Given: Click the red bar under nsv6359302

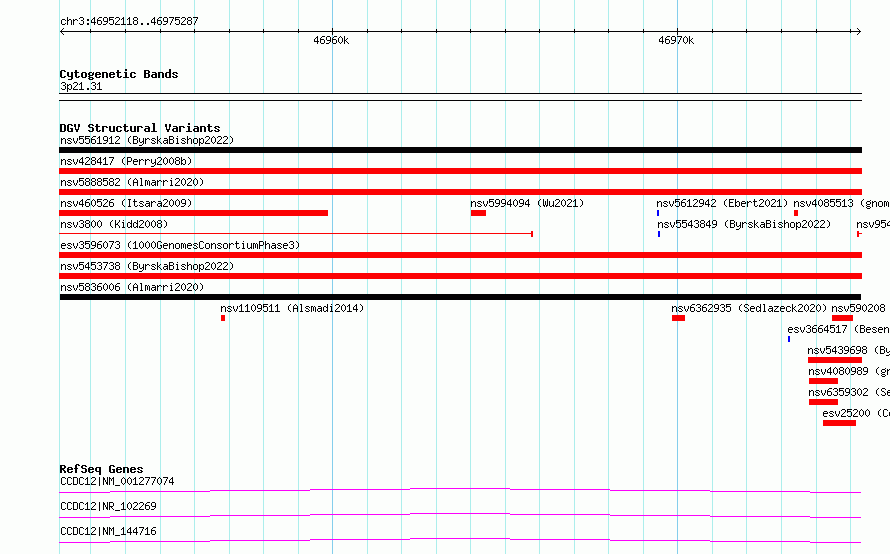Looking at the screenshot, I should click(824, 402).
